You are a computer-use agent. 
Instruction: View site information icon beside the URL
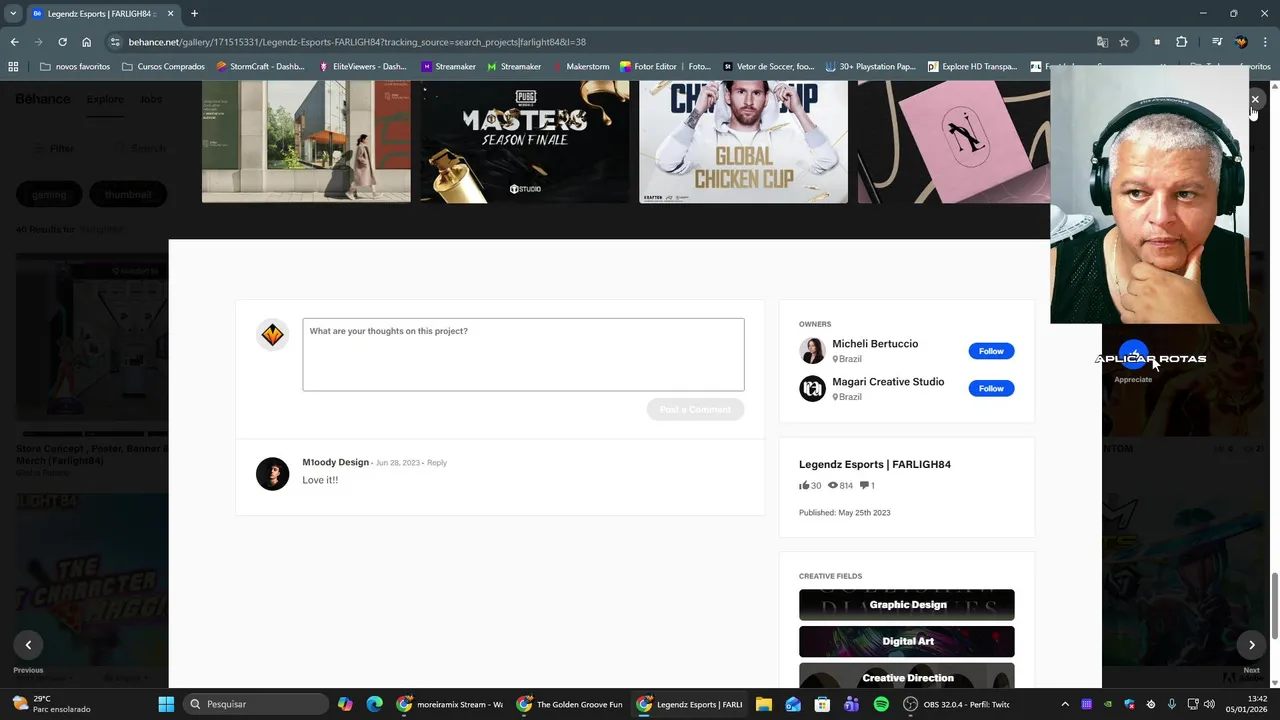point(115,42)
